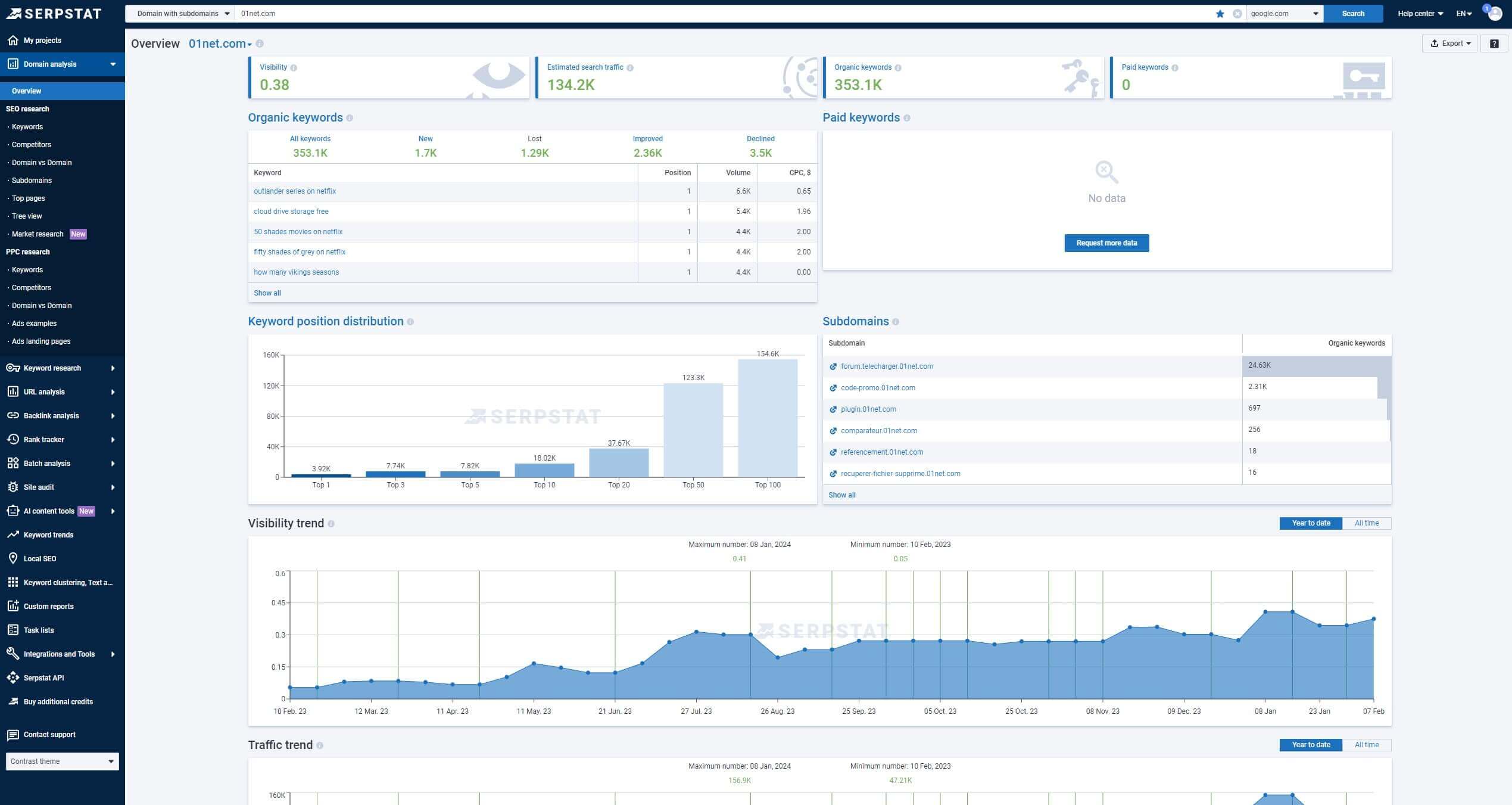Open external link icon for forum.telecharger.01net.com
Viewport: 1512px width, 805px height.
tap(833, 367)
